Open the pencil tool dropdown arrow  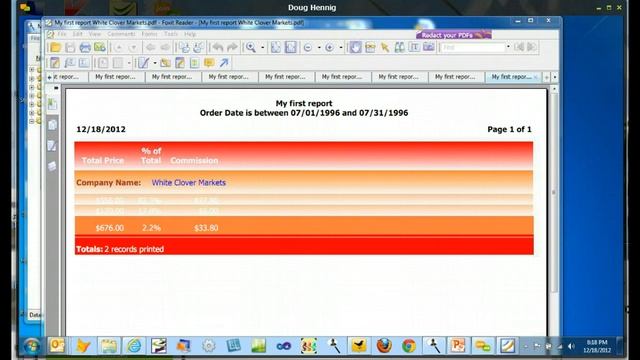[155, 63]
